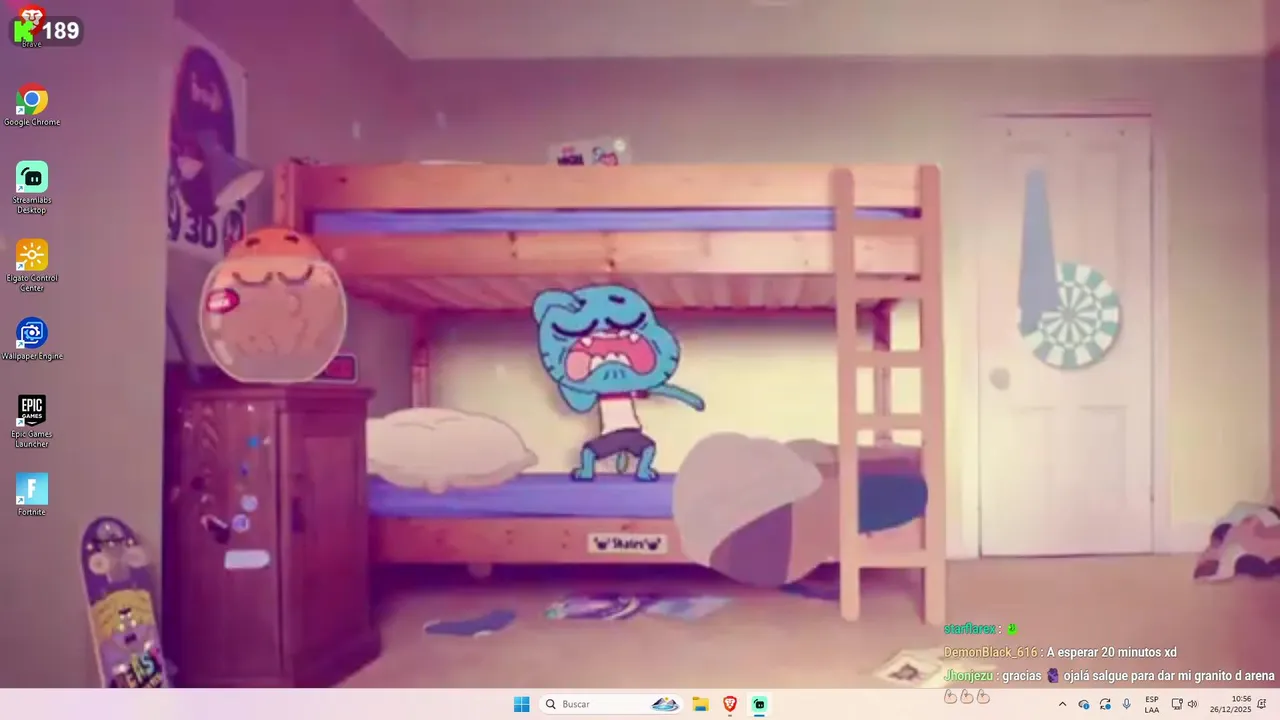
Task: Click starflarex username in chat
Action: 969,629
